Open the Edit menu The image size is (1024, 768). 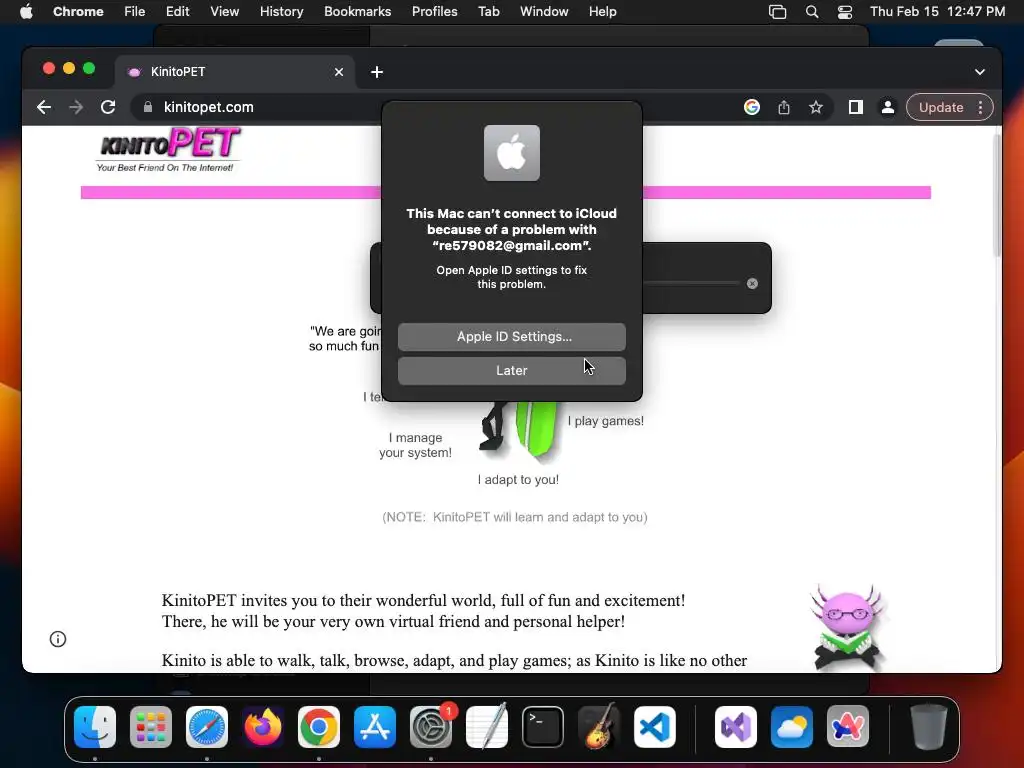(177, 12)
